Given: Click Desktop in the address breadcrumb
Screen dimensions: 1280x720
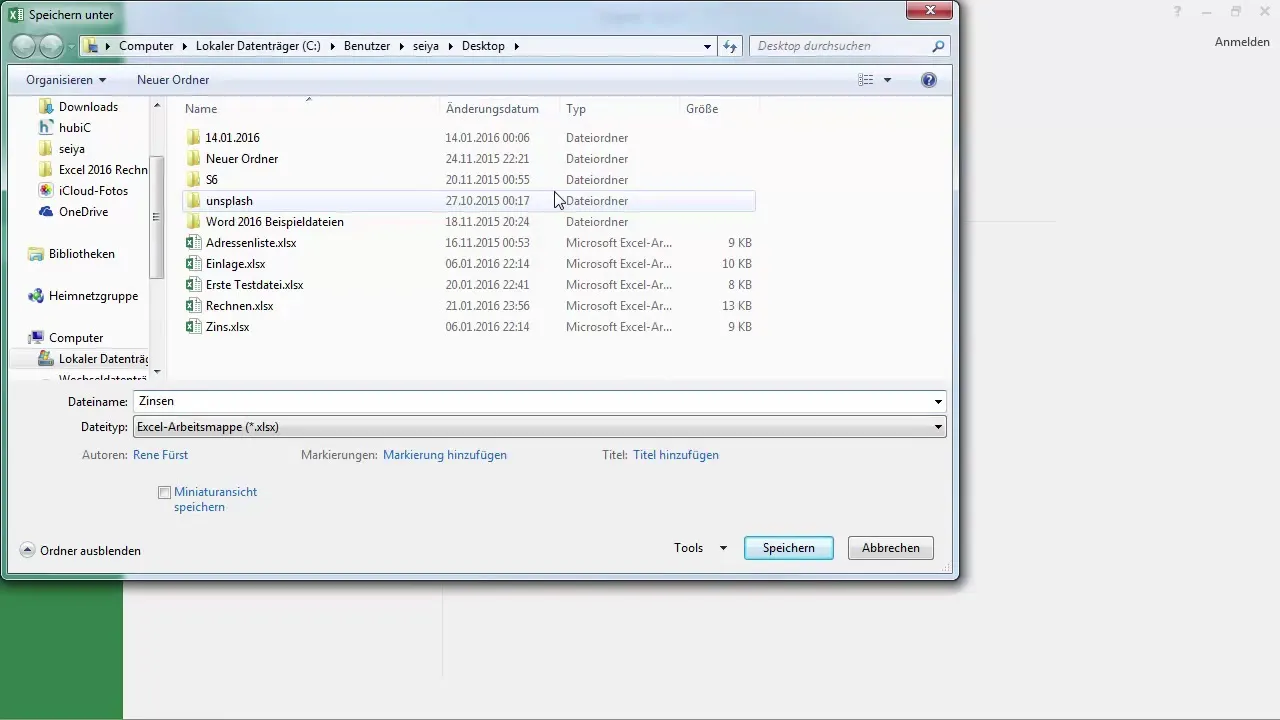Looking at the screenshot, I should coord(483,46).
